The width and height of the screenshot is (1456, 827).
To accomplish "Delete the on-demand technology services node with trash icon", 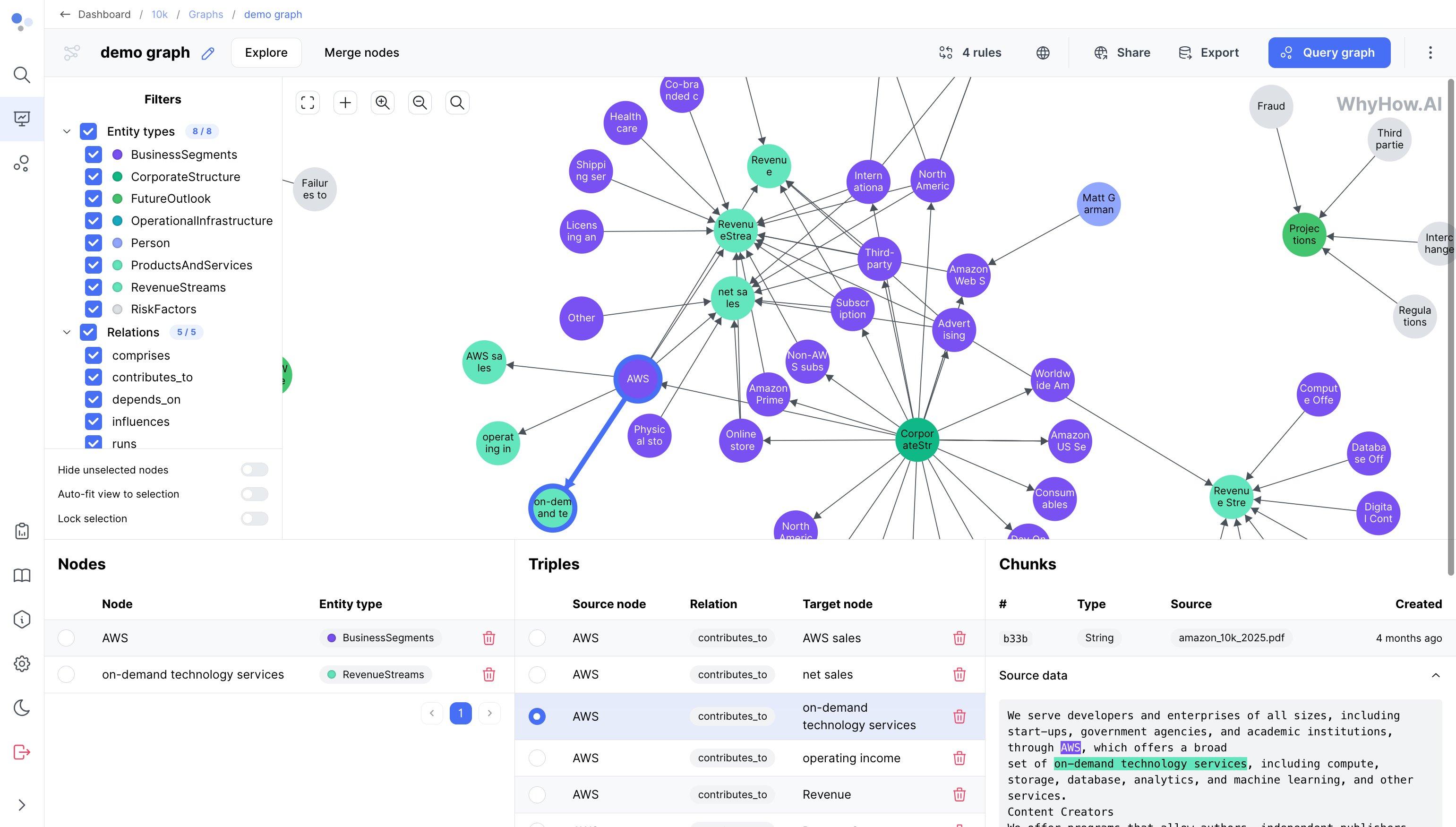I will coord(489,675).
